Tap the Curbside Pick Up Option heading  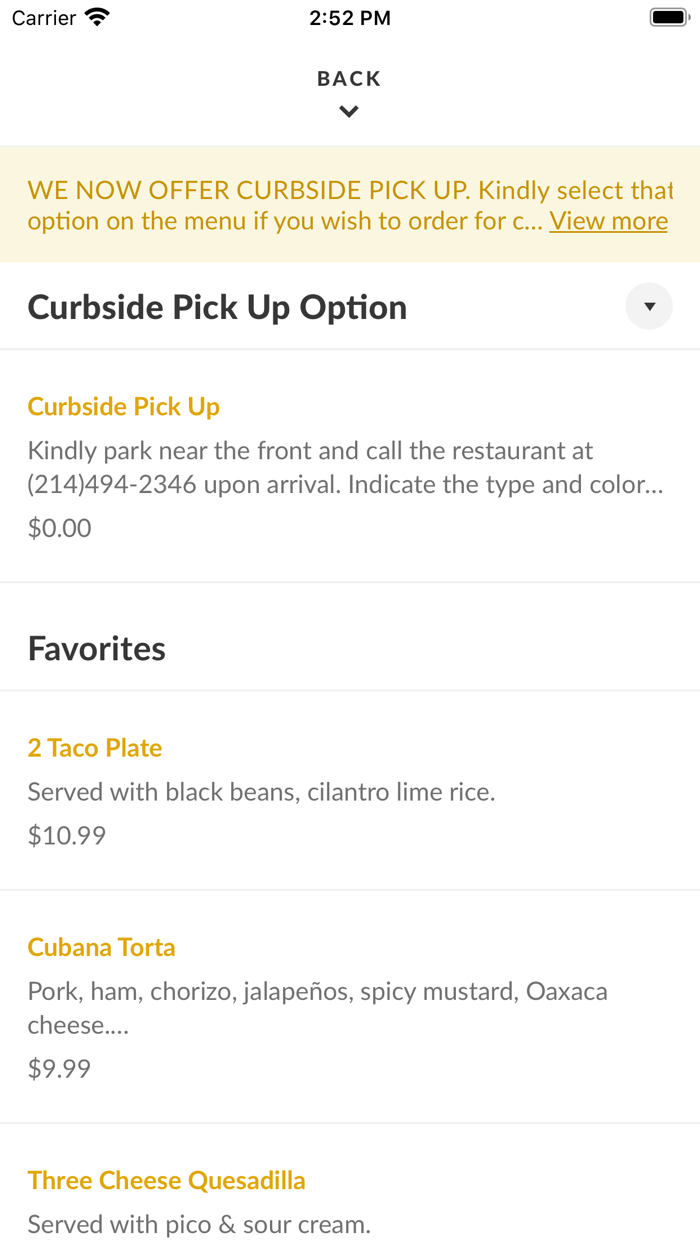(217, 307)
